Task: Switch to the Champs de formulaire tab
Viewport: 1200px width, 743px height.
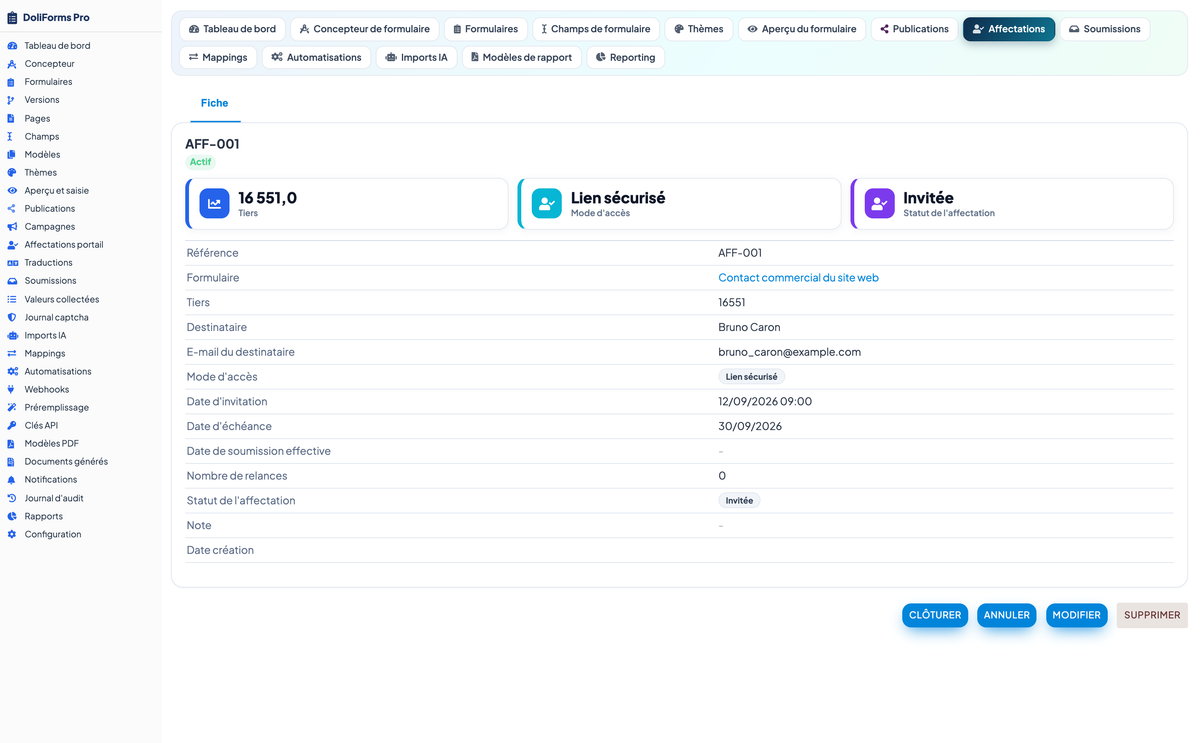Action: coord(596,29)
